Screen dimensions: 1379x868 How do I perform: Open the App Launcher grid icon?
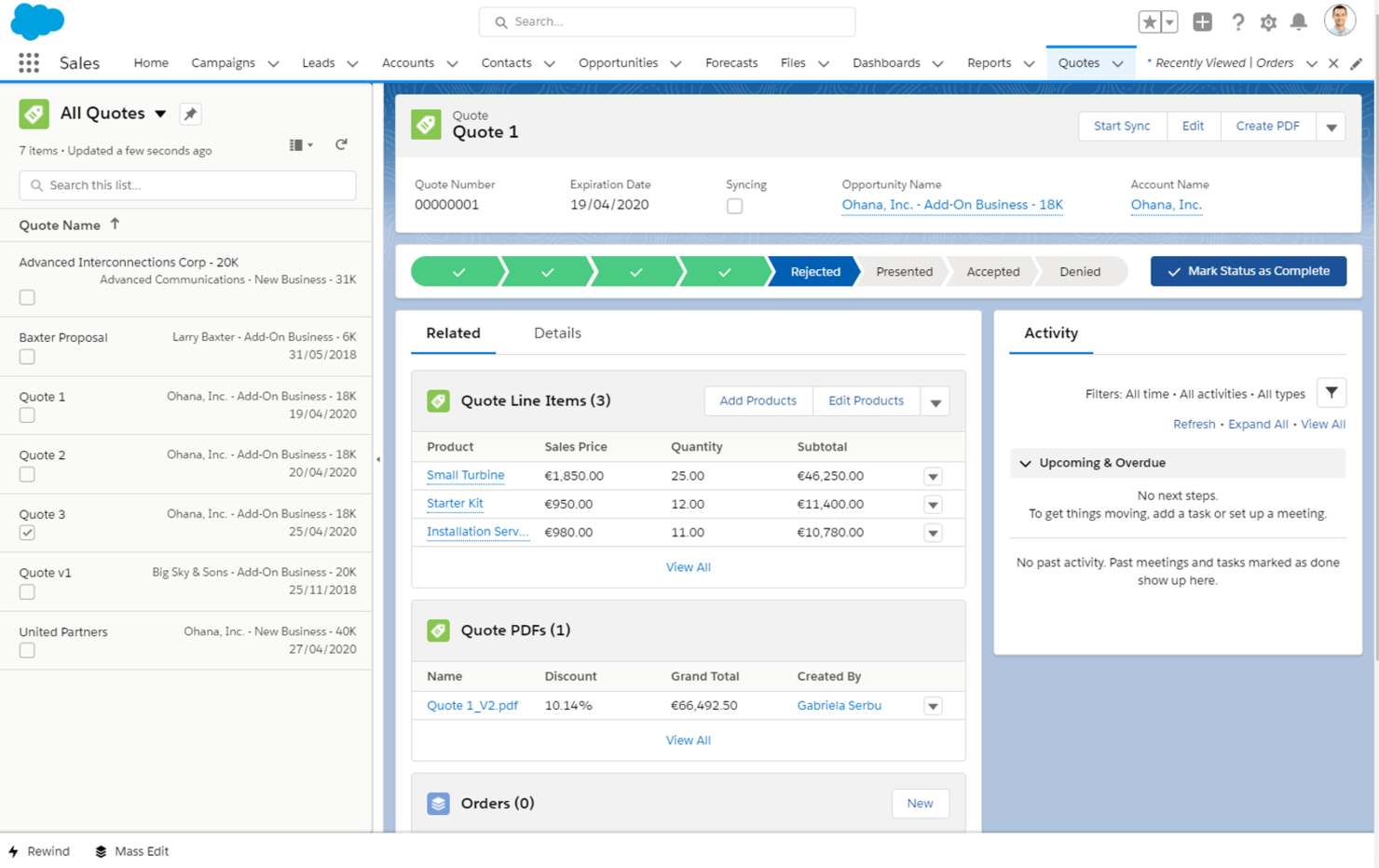[29, 62]
